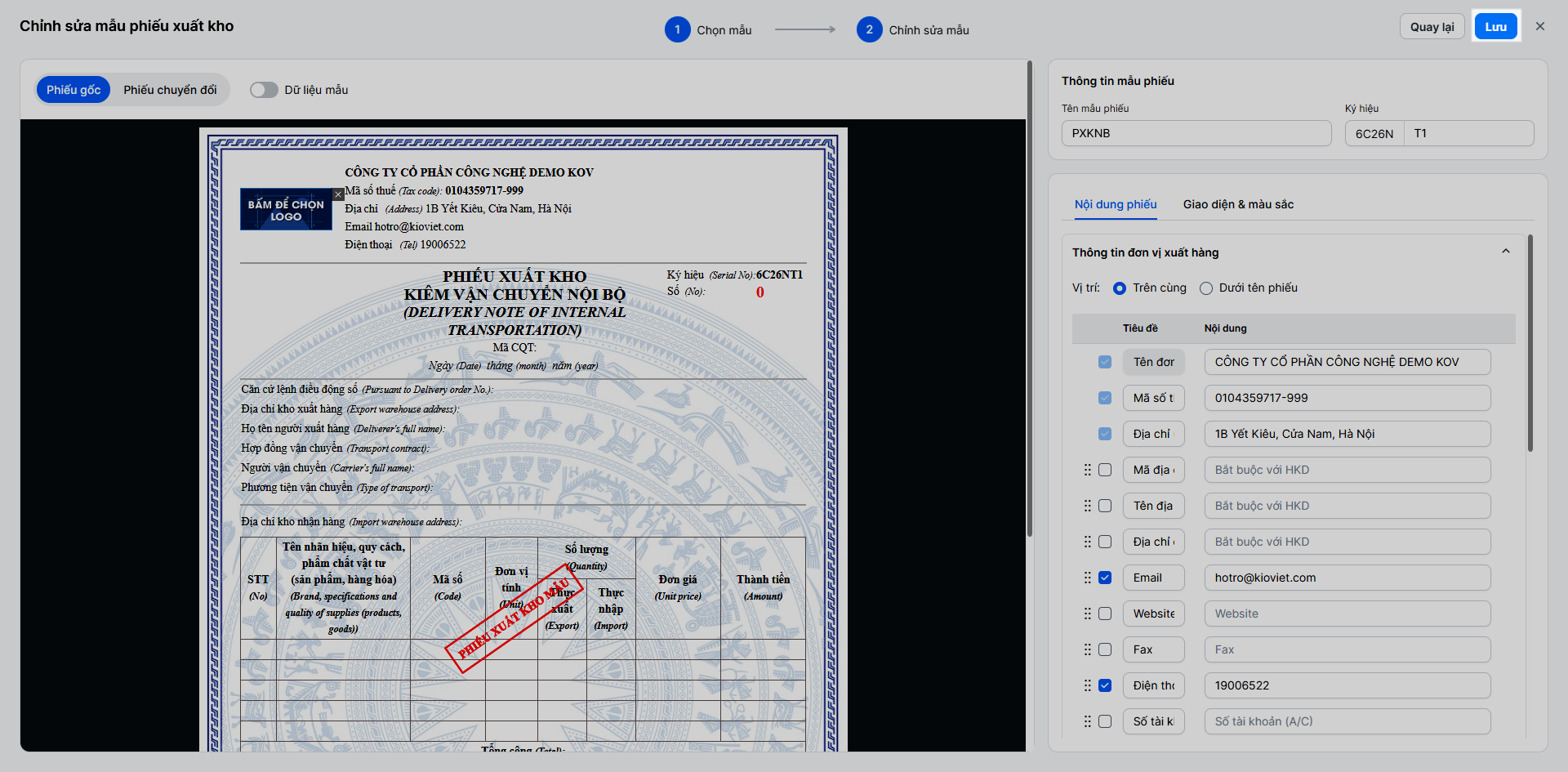Image resolution: width=1568 pixels, height=772 pixels.
Task: Switch to Phiếu gốc view
Action: [73, 90]
